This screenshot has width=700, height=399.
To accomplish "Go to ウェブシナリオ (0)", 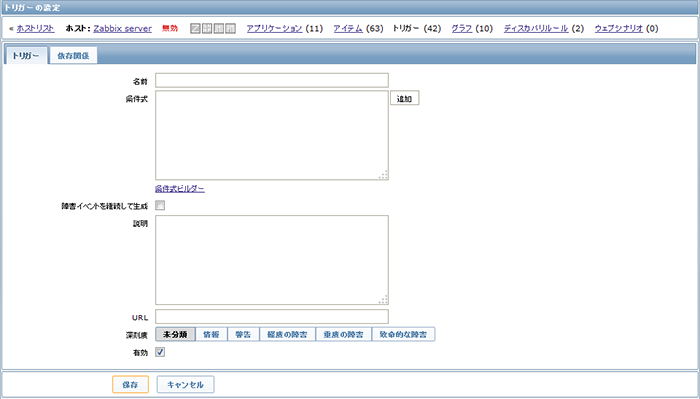I will pyautogui.click(x=618, y=29).
